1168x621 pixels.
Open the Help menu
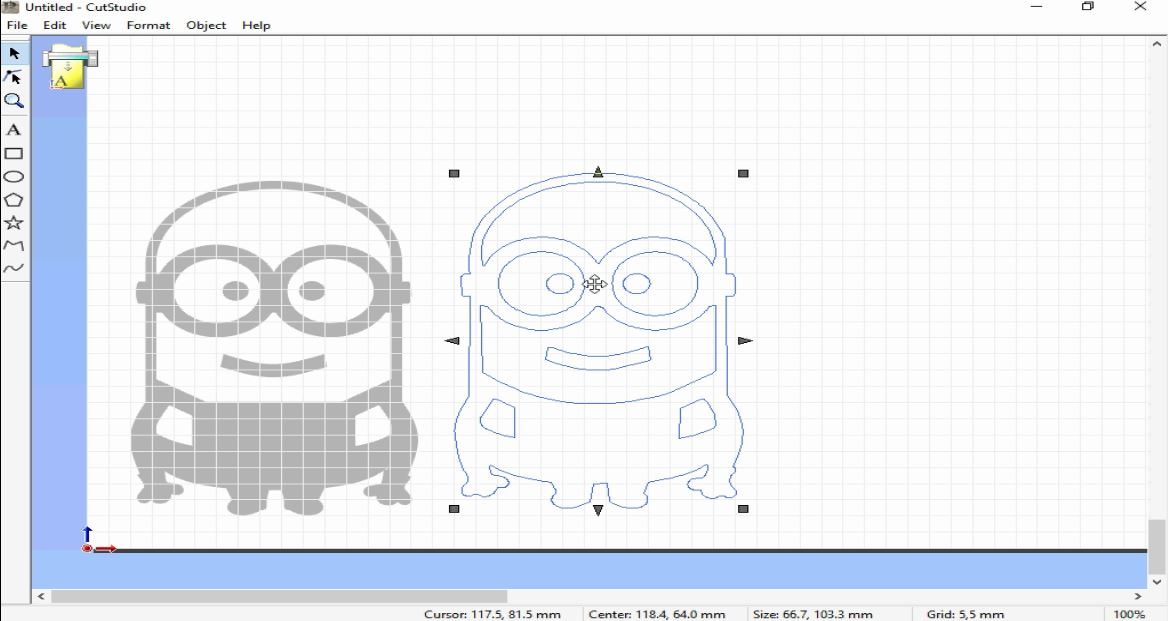click(256, 25)
